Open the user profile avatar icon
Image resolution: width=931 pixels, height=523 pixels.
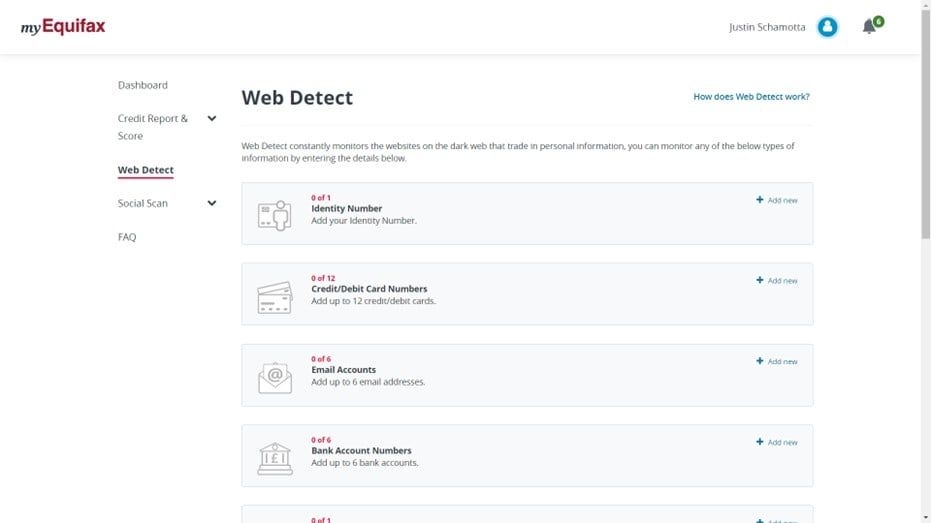[827, 27]
